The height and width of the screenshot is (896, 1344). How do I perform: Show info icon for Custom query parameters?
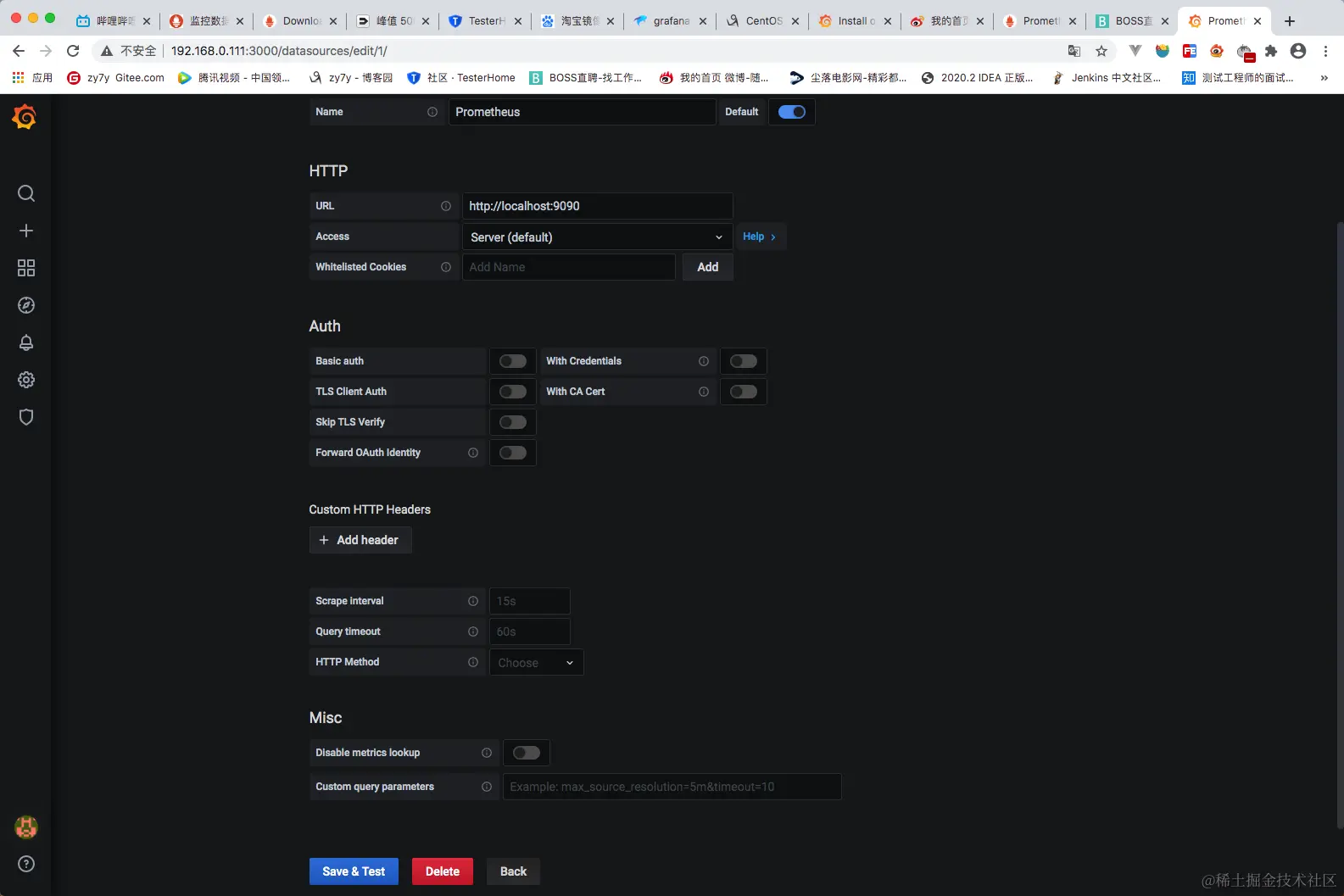487,787
